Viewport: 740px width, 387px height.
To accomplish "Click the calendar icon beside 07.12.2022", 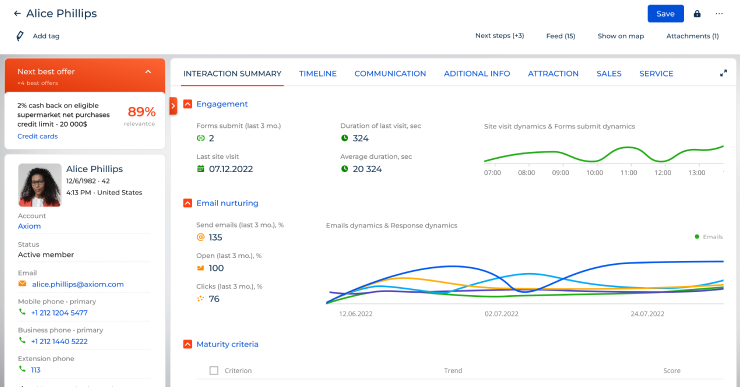I will (201, 169).
